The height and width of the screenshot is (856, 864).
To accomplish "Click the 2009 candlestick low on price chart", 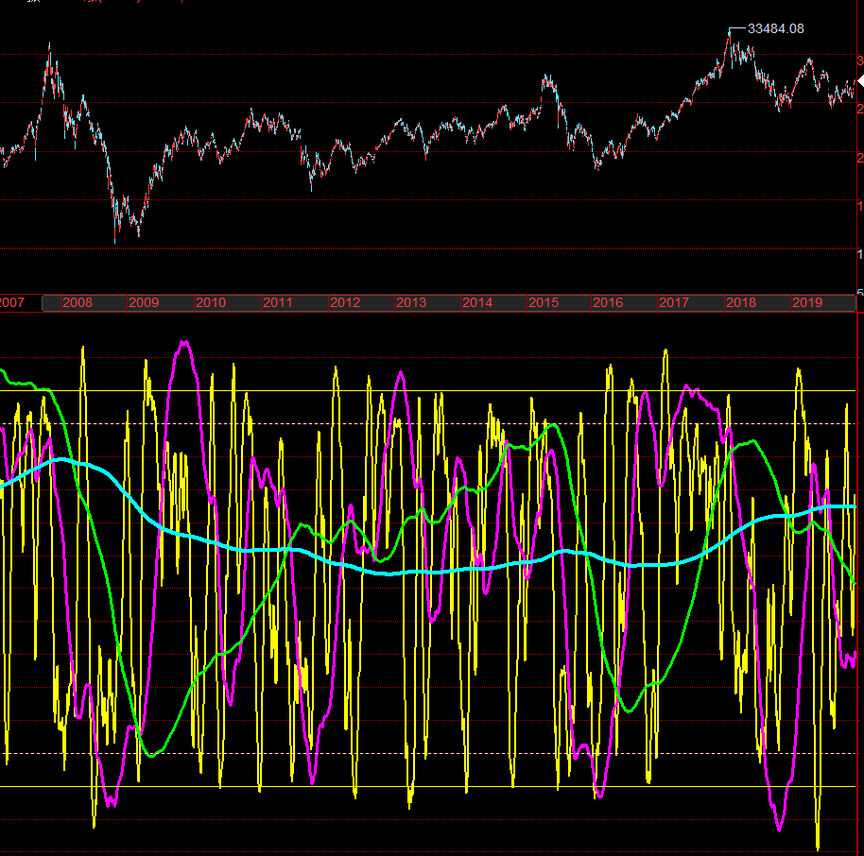I will pyautogui.click(x=116, y=240).
